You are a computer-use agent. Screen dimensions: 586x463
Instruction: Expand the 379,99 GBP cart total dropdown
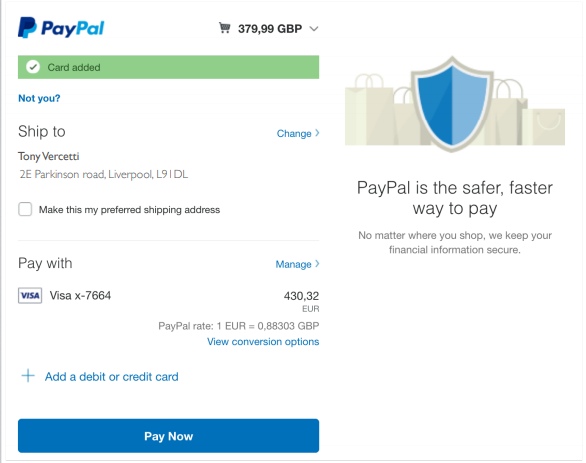click(314, 29)
